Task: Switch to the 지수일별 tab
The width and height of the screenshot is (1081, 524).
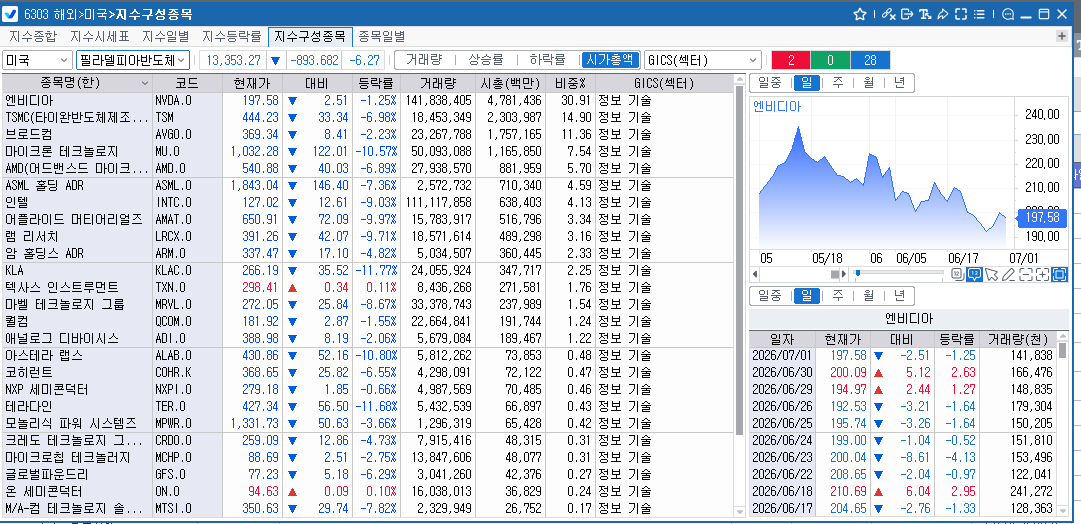Action: click(x=165, y=36)
